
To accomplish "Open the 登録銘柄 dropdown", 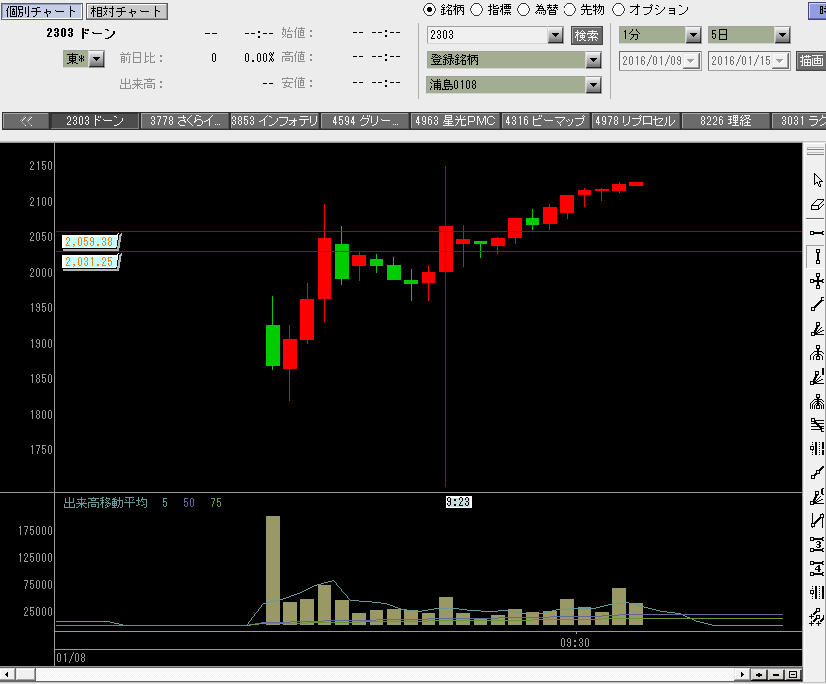I will [x=593, y=60].
